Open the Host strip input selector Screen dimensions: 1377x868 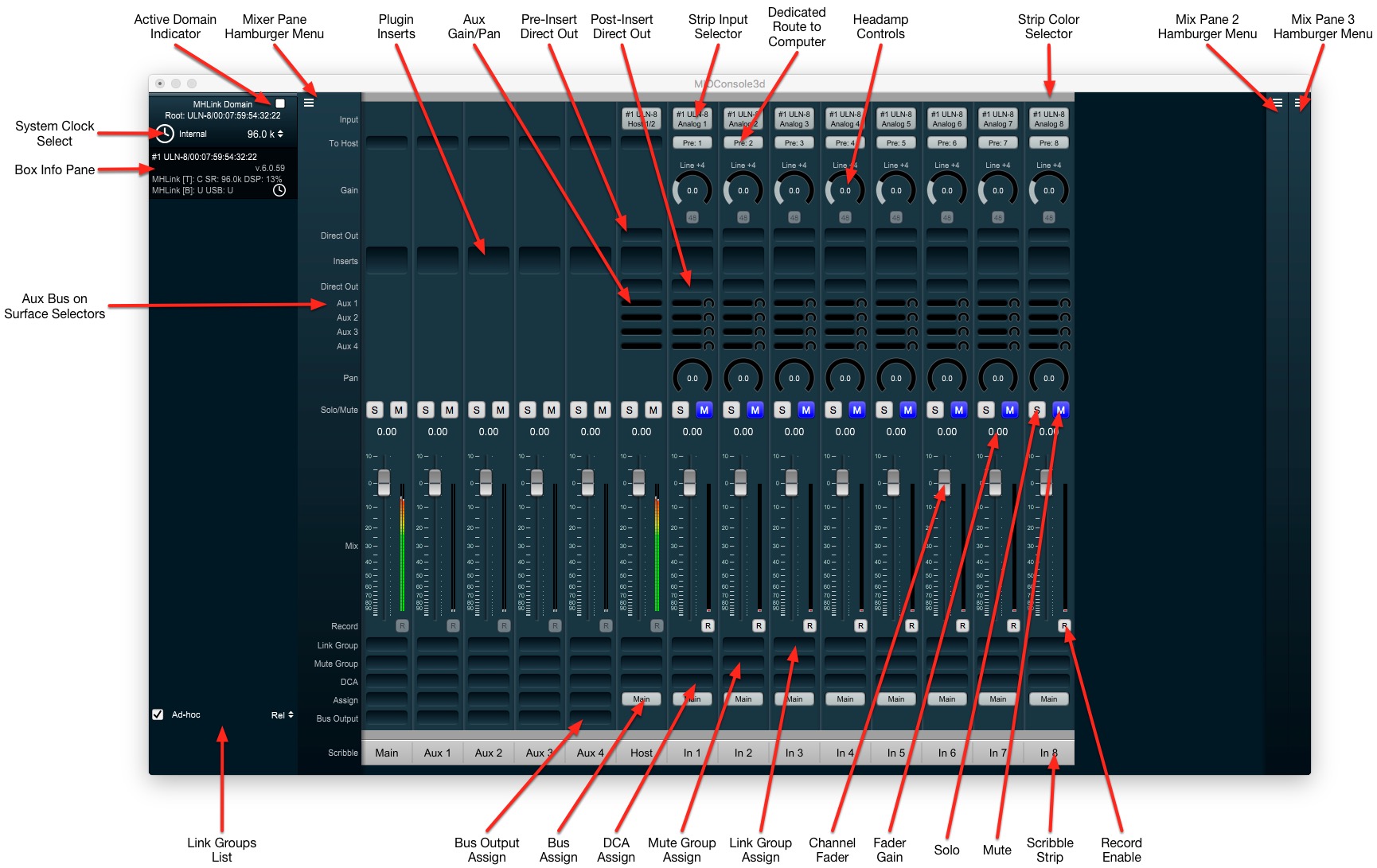642,119
